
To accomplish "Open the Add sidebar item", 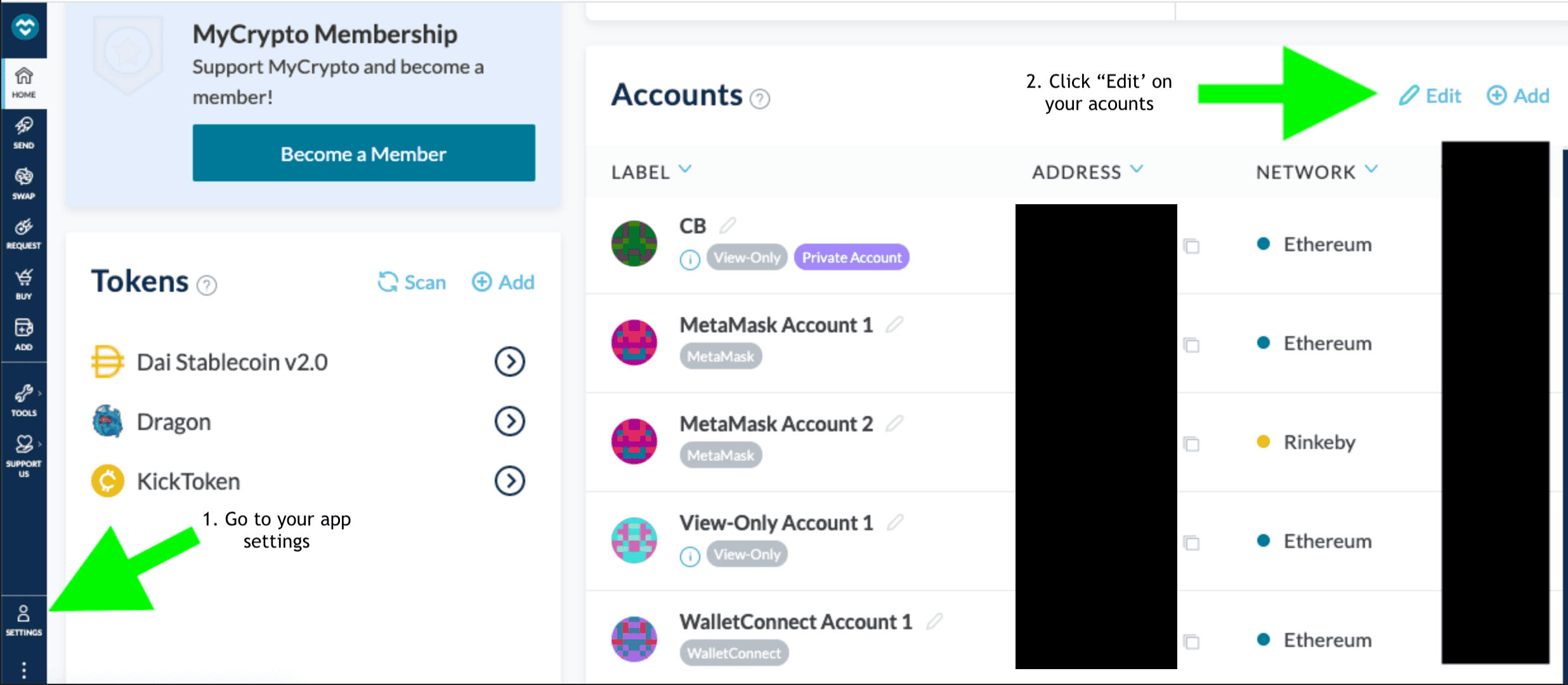I will (24, 335).
